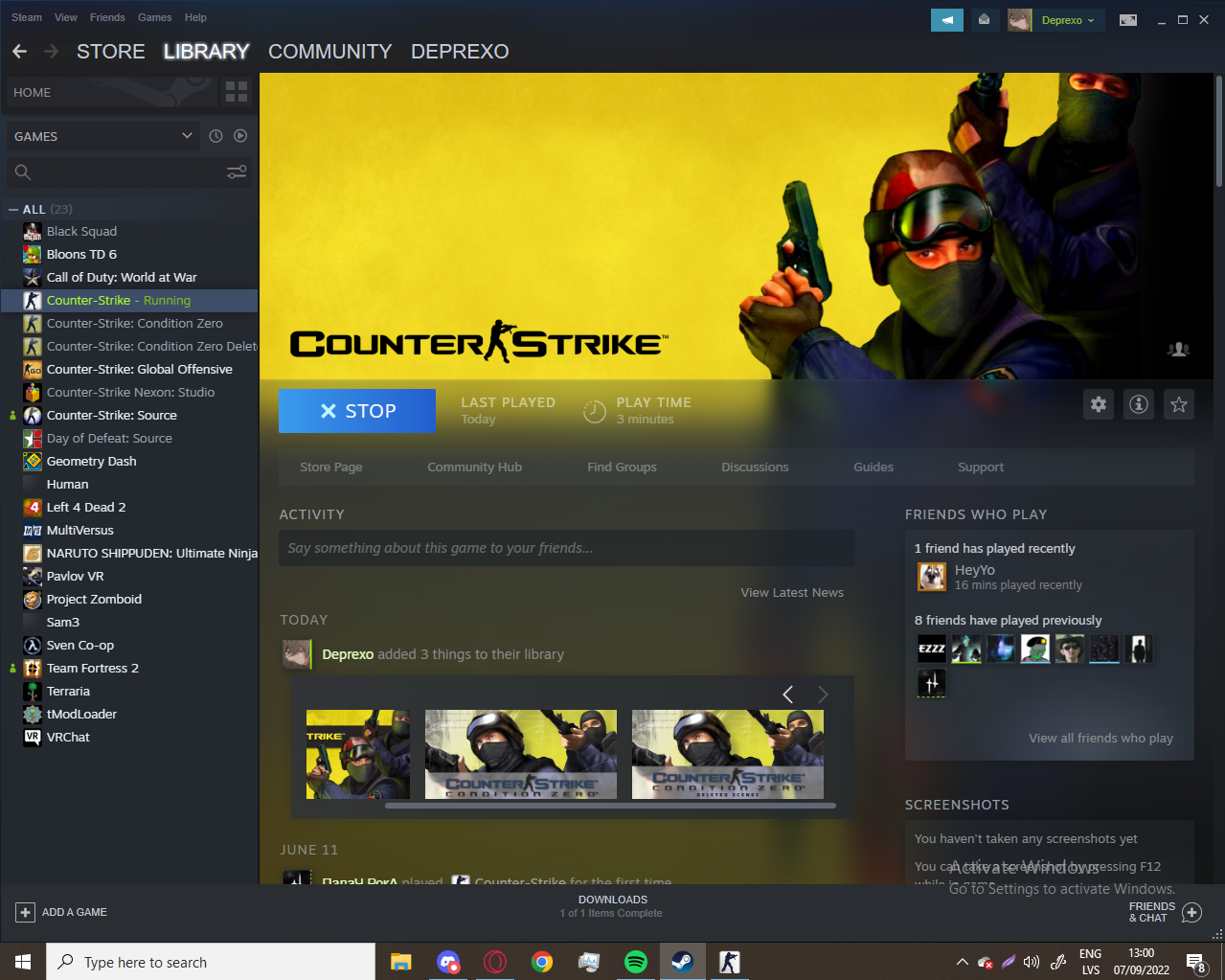Click View all friends who play

click(x=1100, y=738)
